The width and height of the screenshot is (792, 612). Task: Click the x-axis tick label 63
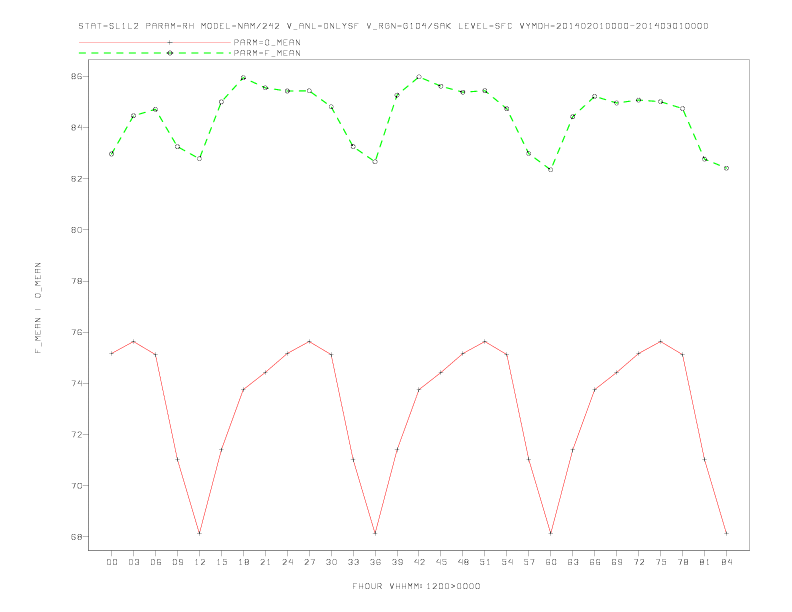pyautogui.click(x=573, y=562)
